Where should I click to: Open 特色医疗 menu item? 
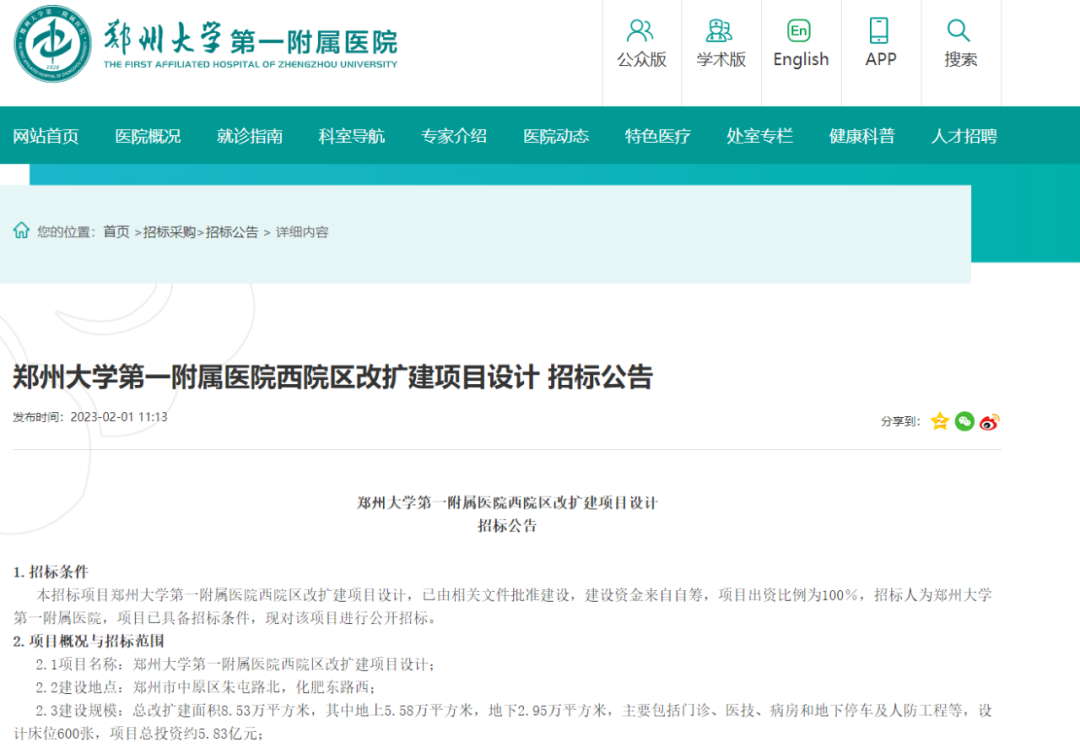pos(658,136)
